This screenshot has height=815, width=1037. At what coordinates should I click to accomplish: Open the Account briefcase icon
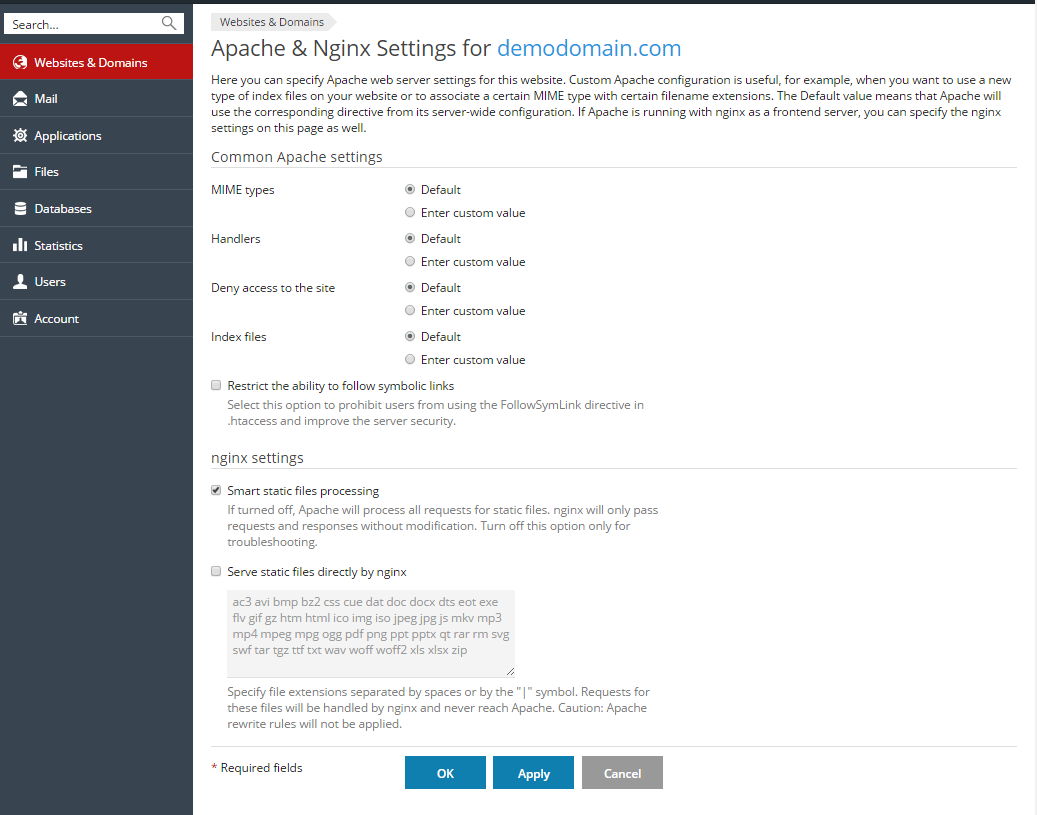(x=22, y=318)
